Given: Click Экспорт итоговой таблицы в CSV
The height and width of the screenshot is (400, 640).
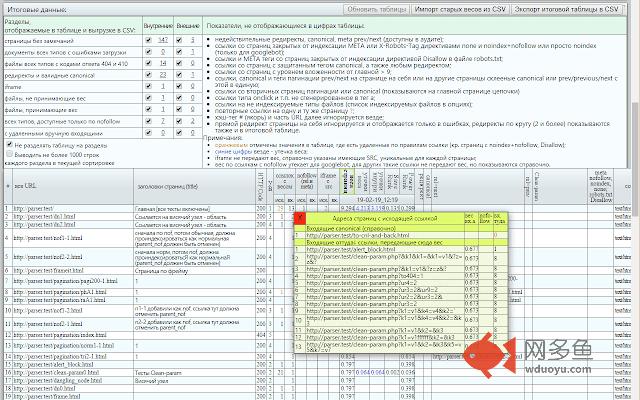Looking at the screenshot, I should pyautogui.click(x=564, y=8).
